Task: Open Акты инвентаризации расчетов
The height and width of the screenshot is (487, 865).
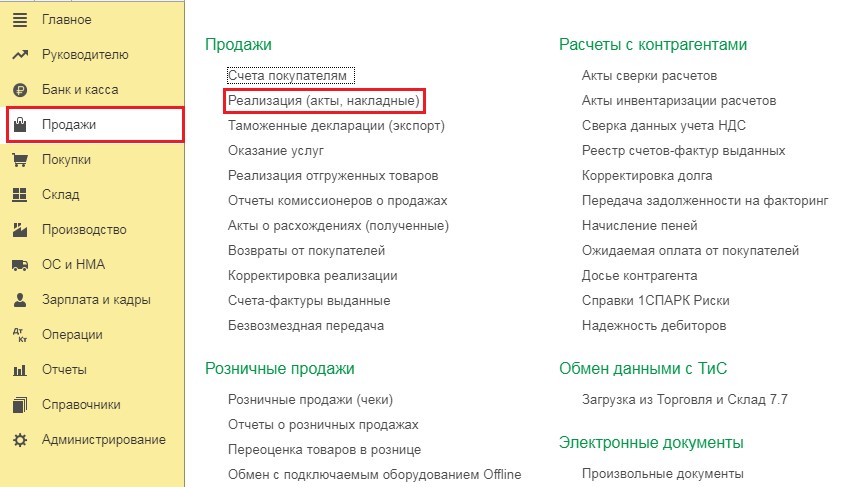Action: [x=679, y=101]
